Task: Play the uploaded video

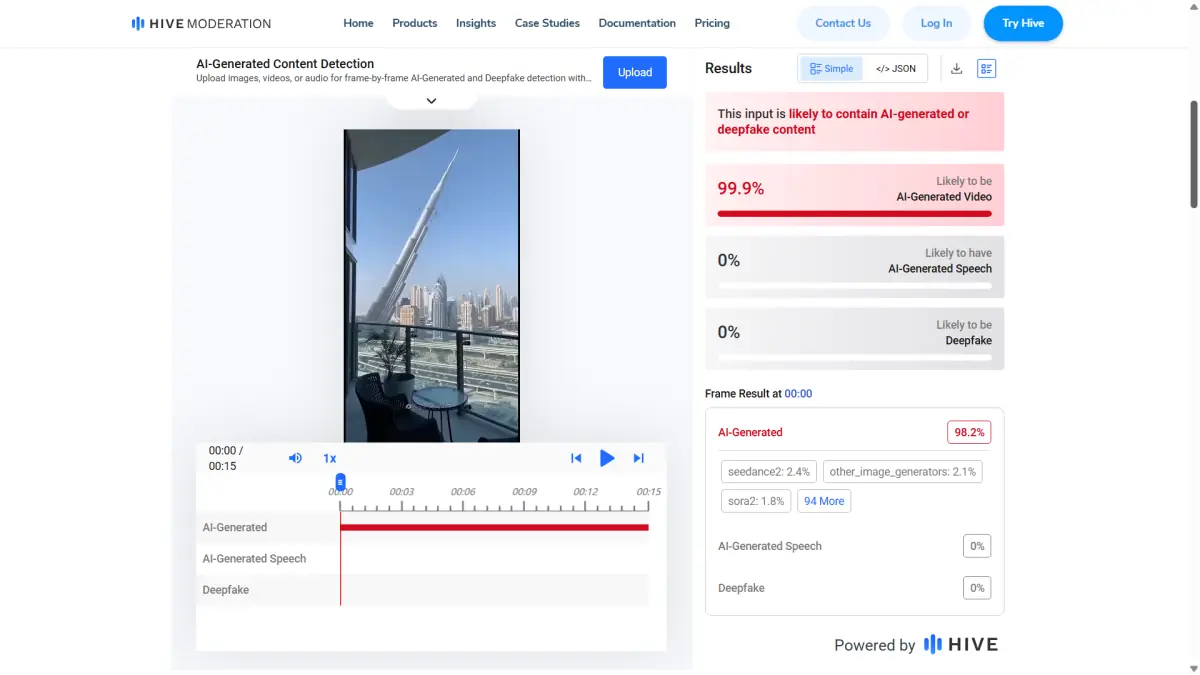Action: (x=607, y=458)
